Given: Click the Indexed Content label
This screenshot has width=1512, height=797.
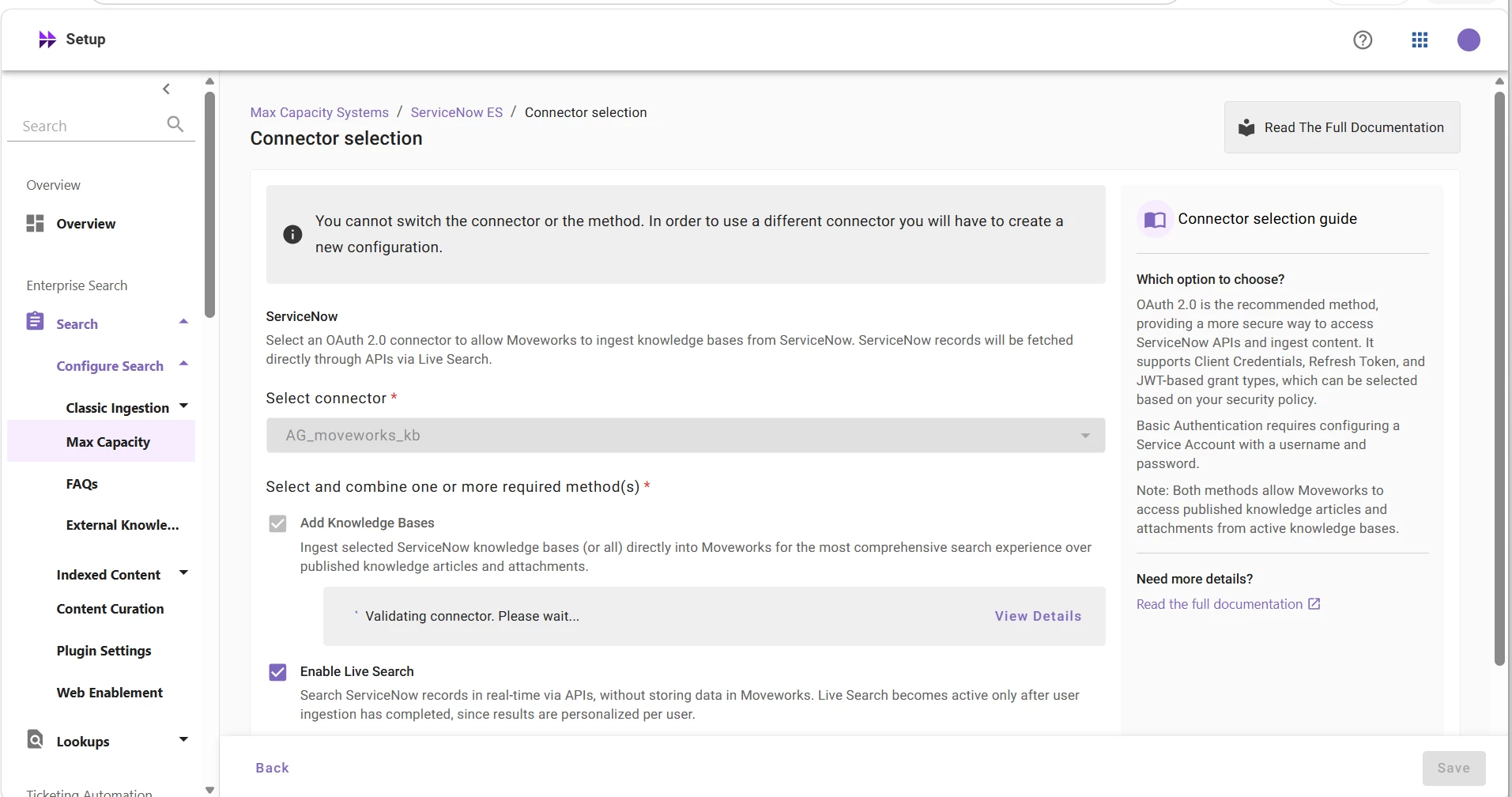Looking at the screenshot, I should 108,575.
